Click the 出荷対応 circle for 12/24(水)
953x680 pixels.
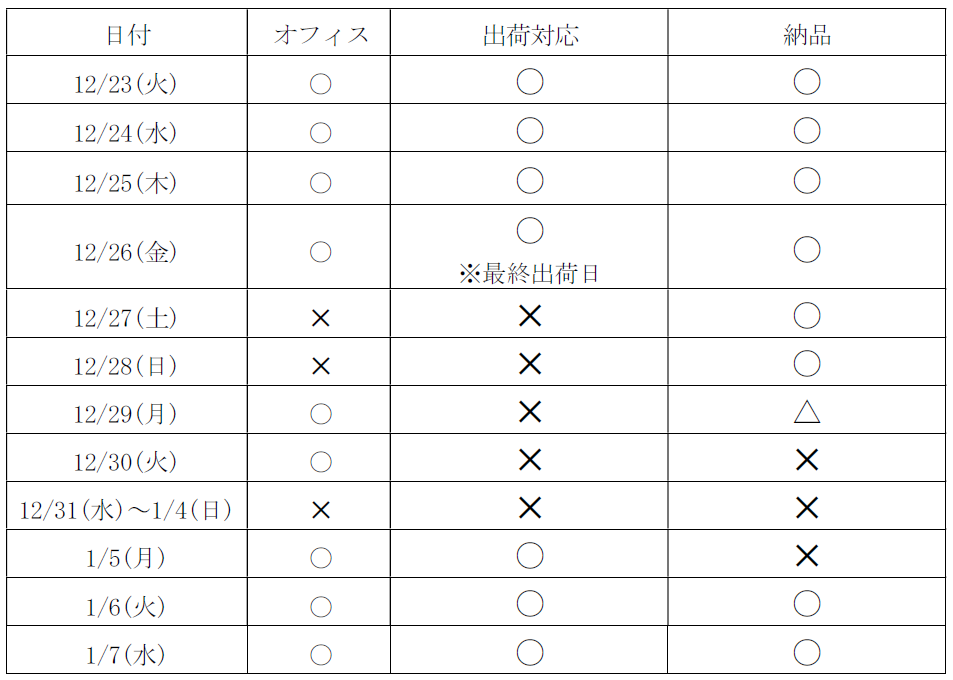[x=529, y=131]
